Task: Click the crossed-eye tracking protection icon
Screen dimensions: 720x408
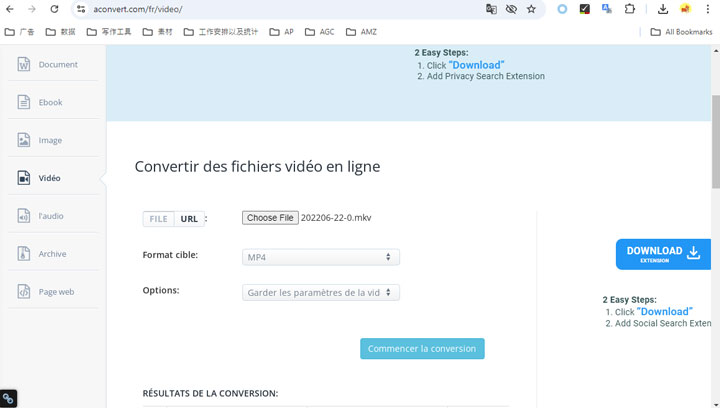Action: (x=511, y=9)
